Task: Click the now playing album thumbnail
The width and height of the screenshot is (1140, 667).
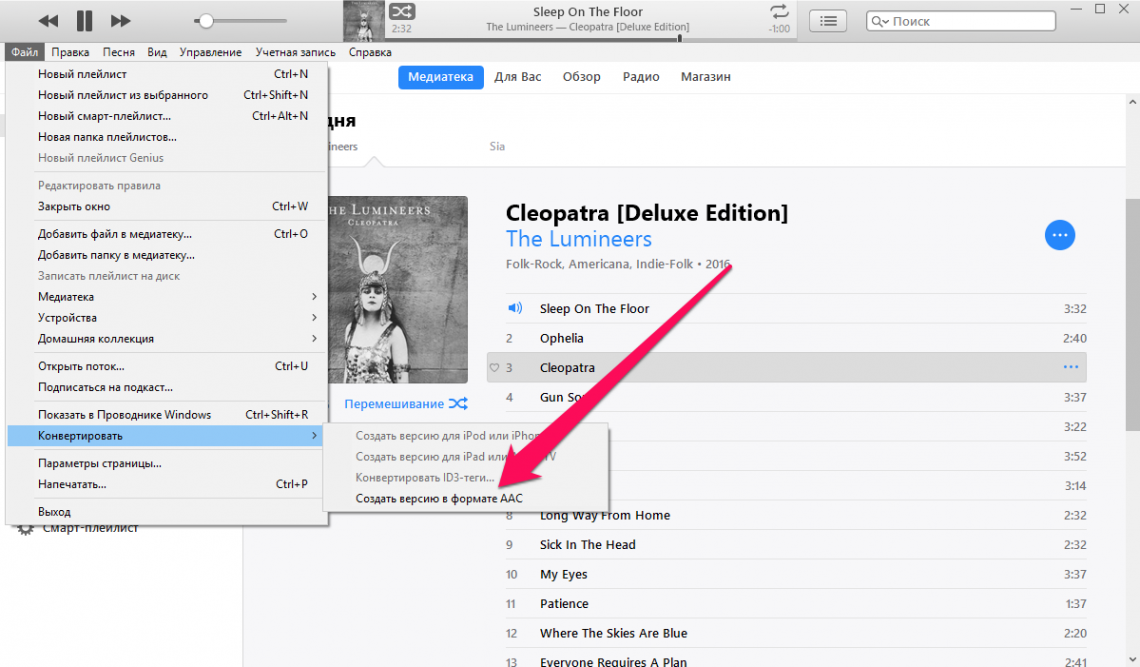Action: (364, 21)
